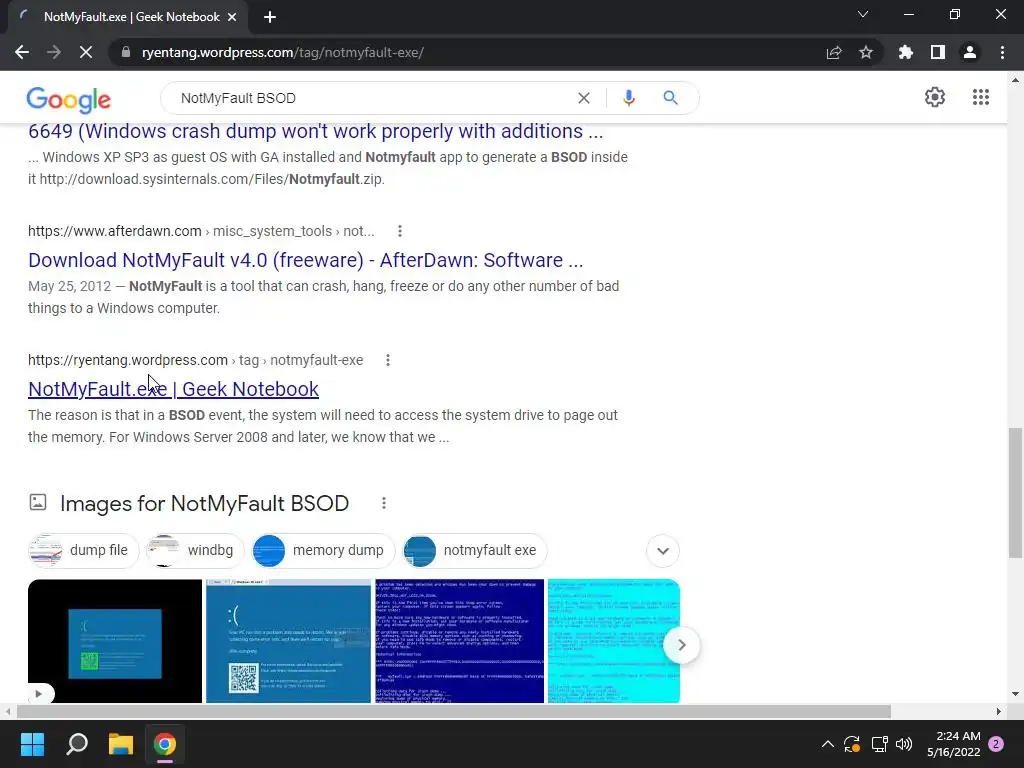Clear the search query with X
Image resolution: width=1024 pixels, height=768 pixels.
coord(584,98)
